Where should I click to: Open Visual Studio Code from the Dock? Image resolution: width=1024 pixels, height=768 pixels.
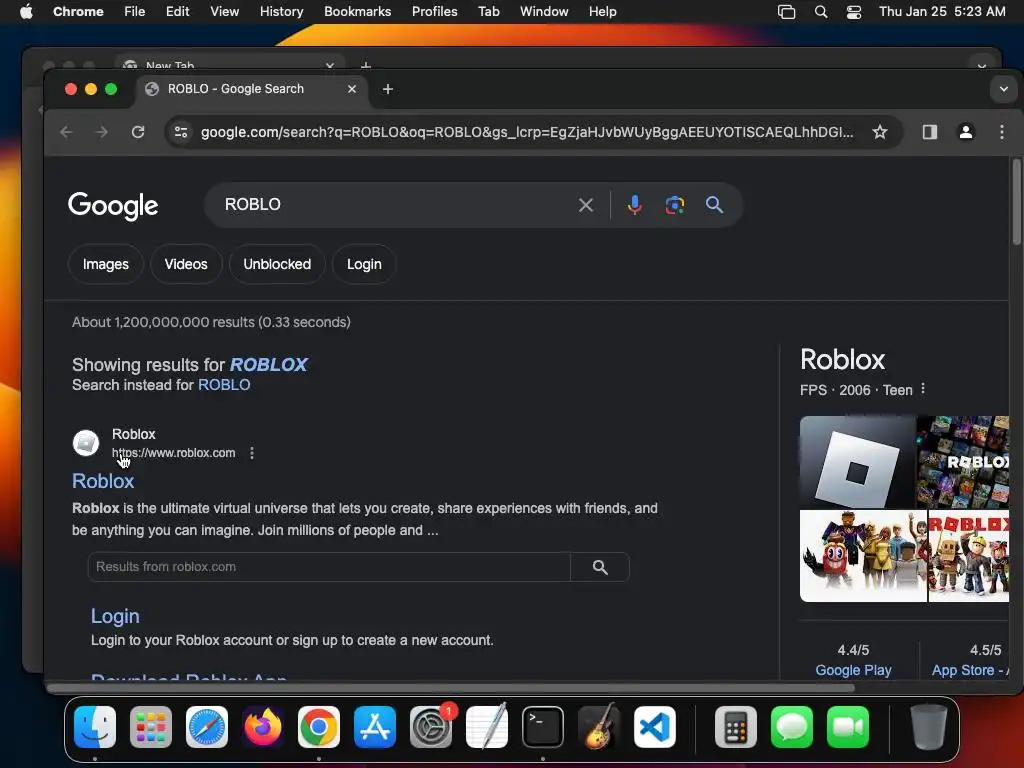(x=655, y=727)
